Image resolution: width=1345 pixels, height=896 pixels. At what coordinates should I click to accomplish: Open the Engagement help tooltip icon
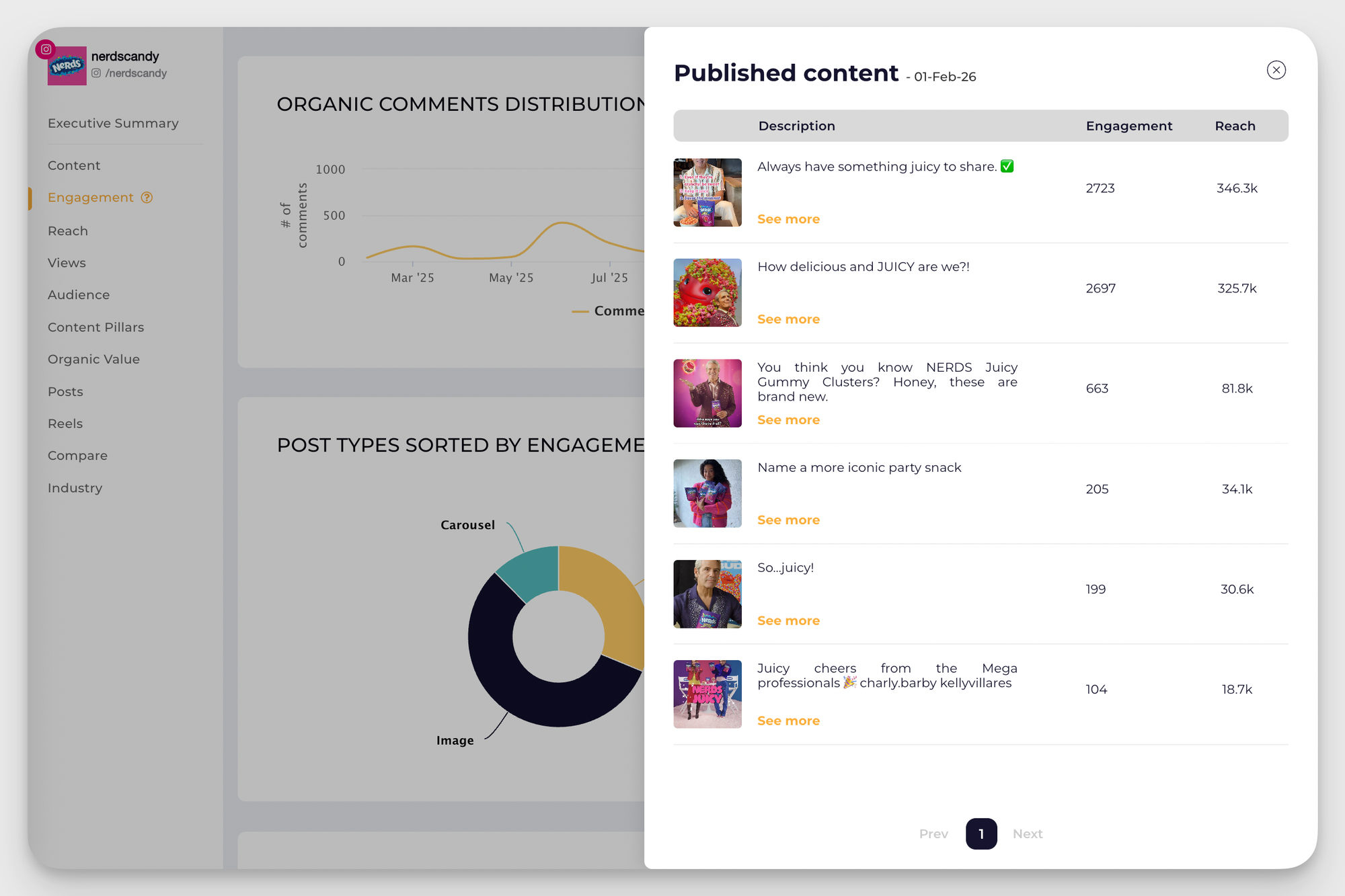coord(147,197)
